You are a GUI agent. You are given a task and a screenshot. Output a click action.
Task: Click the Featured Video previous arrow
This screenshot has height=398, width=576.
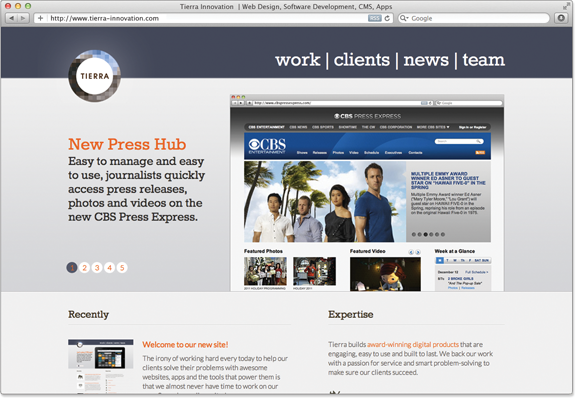click(411, 252)
